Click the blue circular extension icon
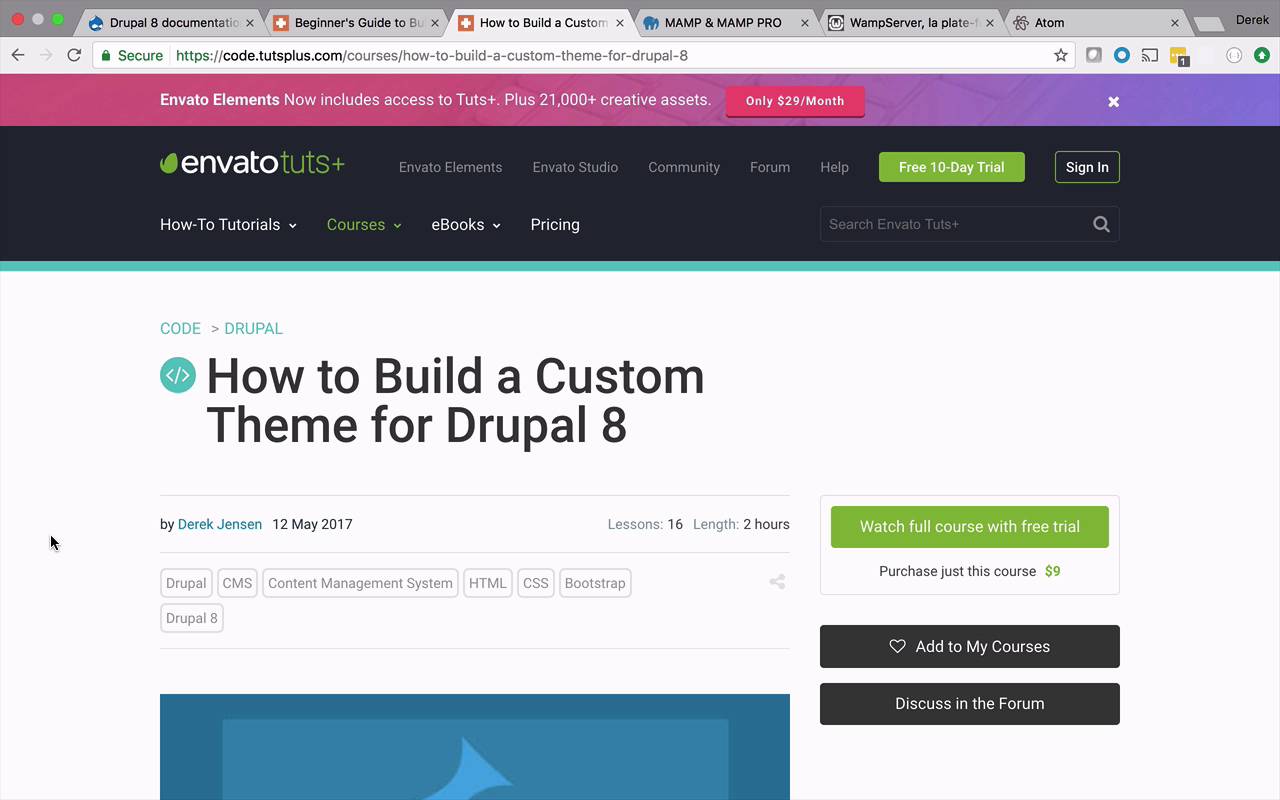 pyautogui.click(x=1122, y=55)
